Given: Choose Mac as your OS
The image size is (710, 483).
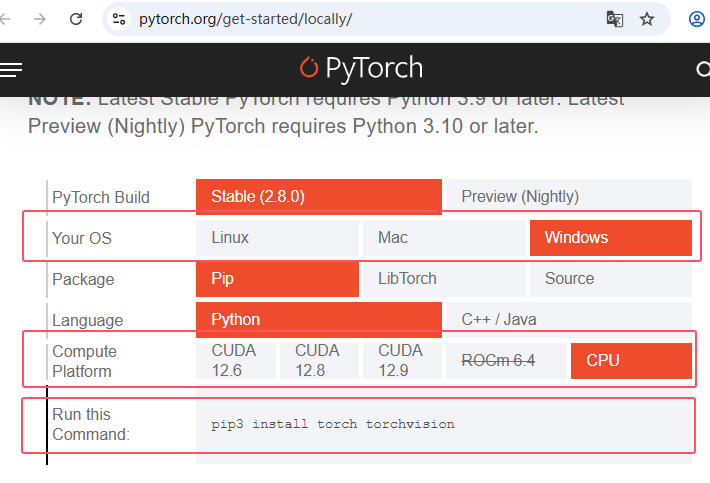Looking at the screenshot, I should tap(444, 238).
